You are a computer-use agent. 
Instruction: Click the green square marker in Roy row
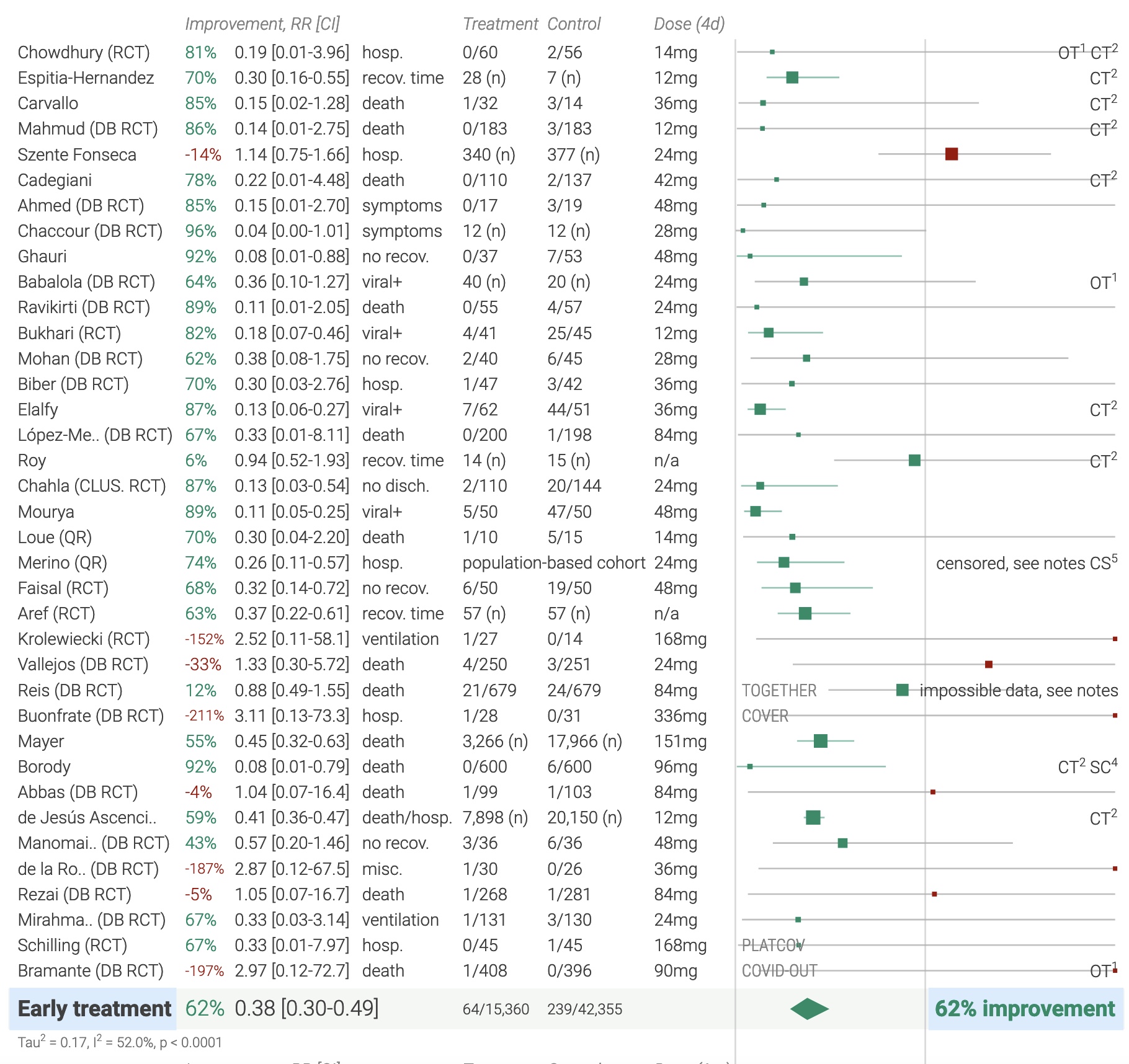914,460
